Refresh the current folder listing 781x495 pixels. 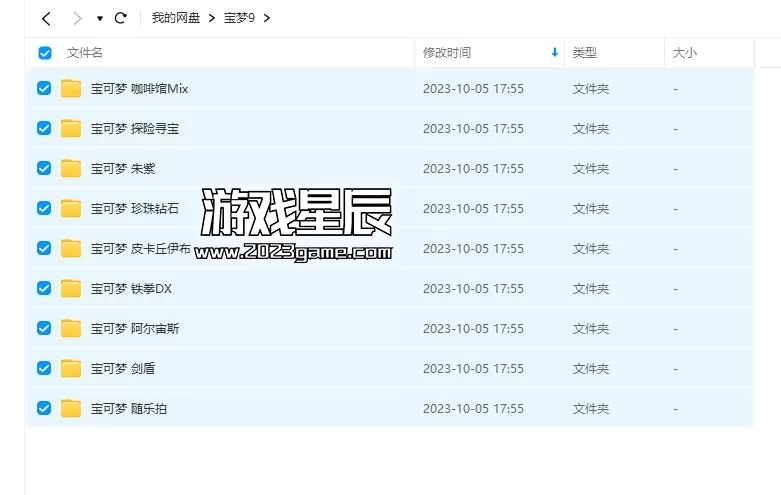click(x=121, y=18)
